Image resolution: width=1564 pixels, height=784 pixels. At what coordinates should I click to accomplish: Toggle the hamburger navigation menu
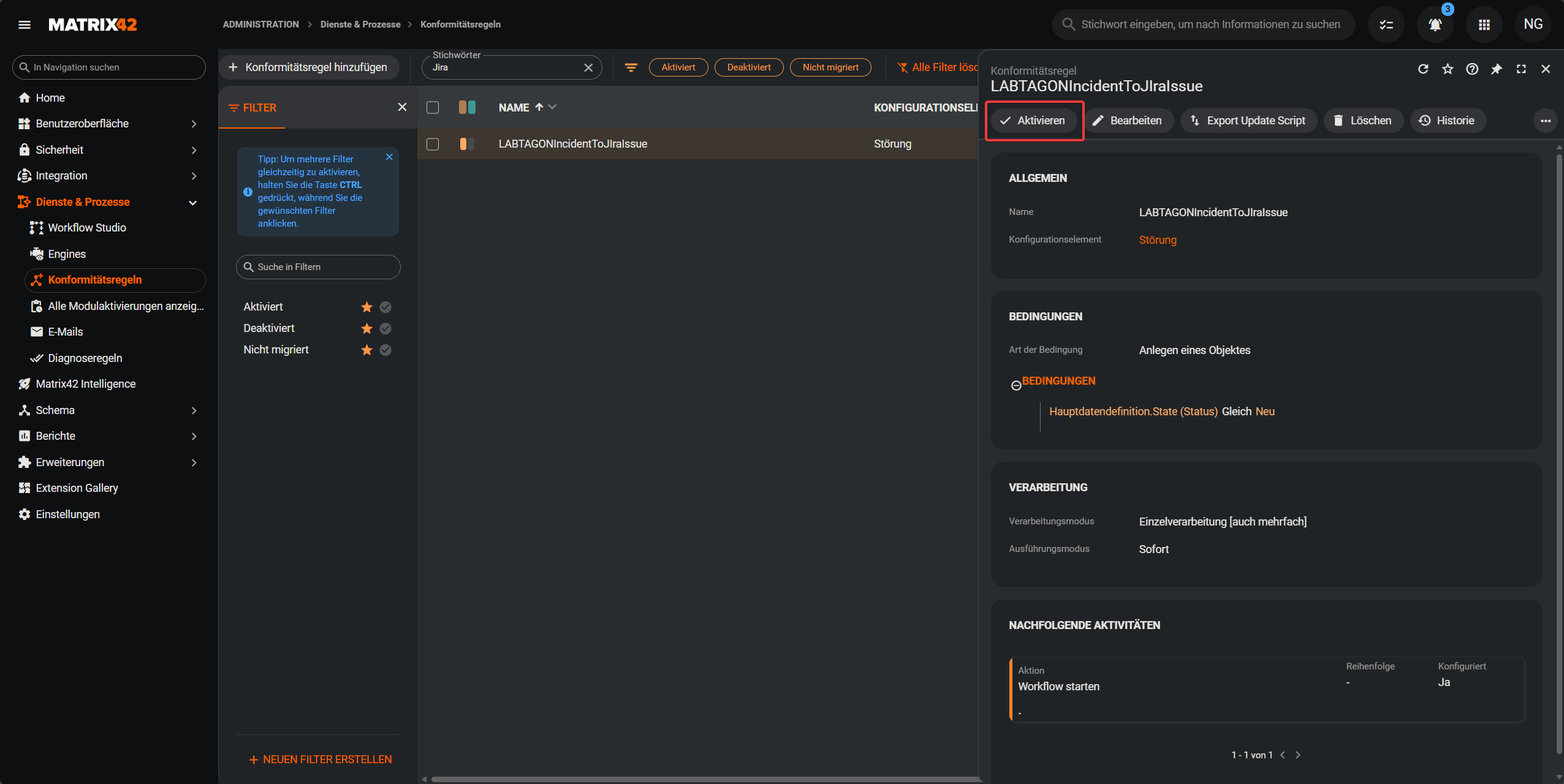point(25,24)
